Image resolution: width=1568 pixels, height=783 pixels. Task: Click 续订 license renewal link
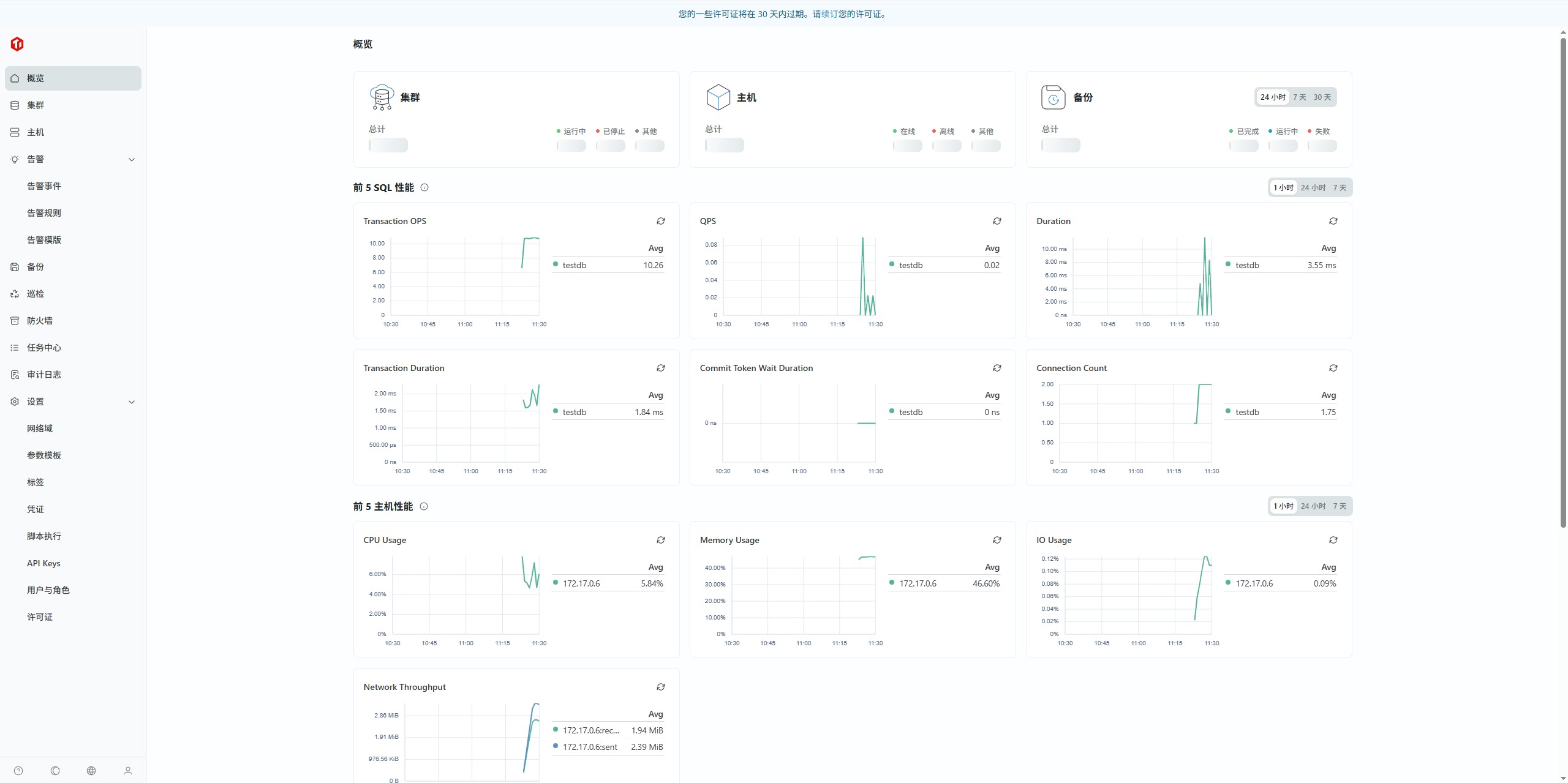point(829,14)
